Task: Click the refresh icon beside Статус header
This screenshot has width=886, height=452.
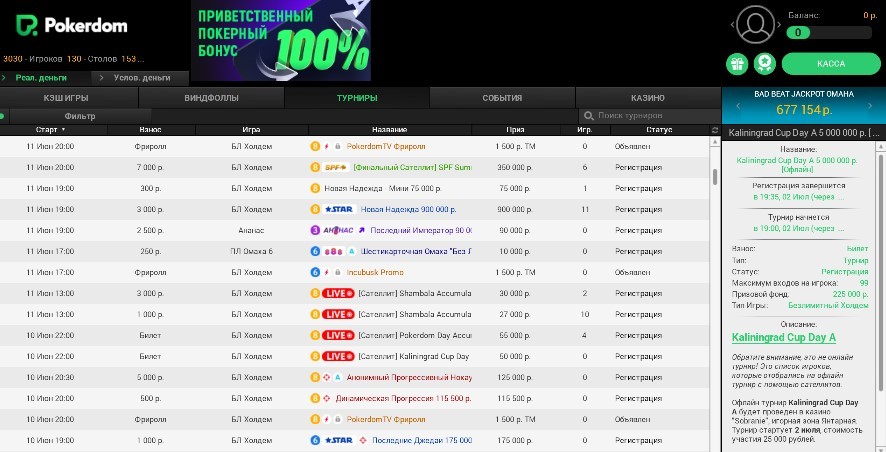Action: (715, 130)
